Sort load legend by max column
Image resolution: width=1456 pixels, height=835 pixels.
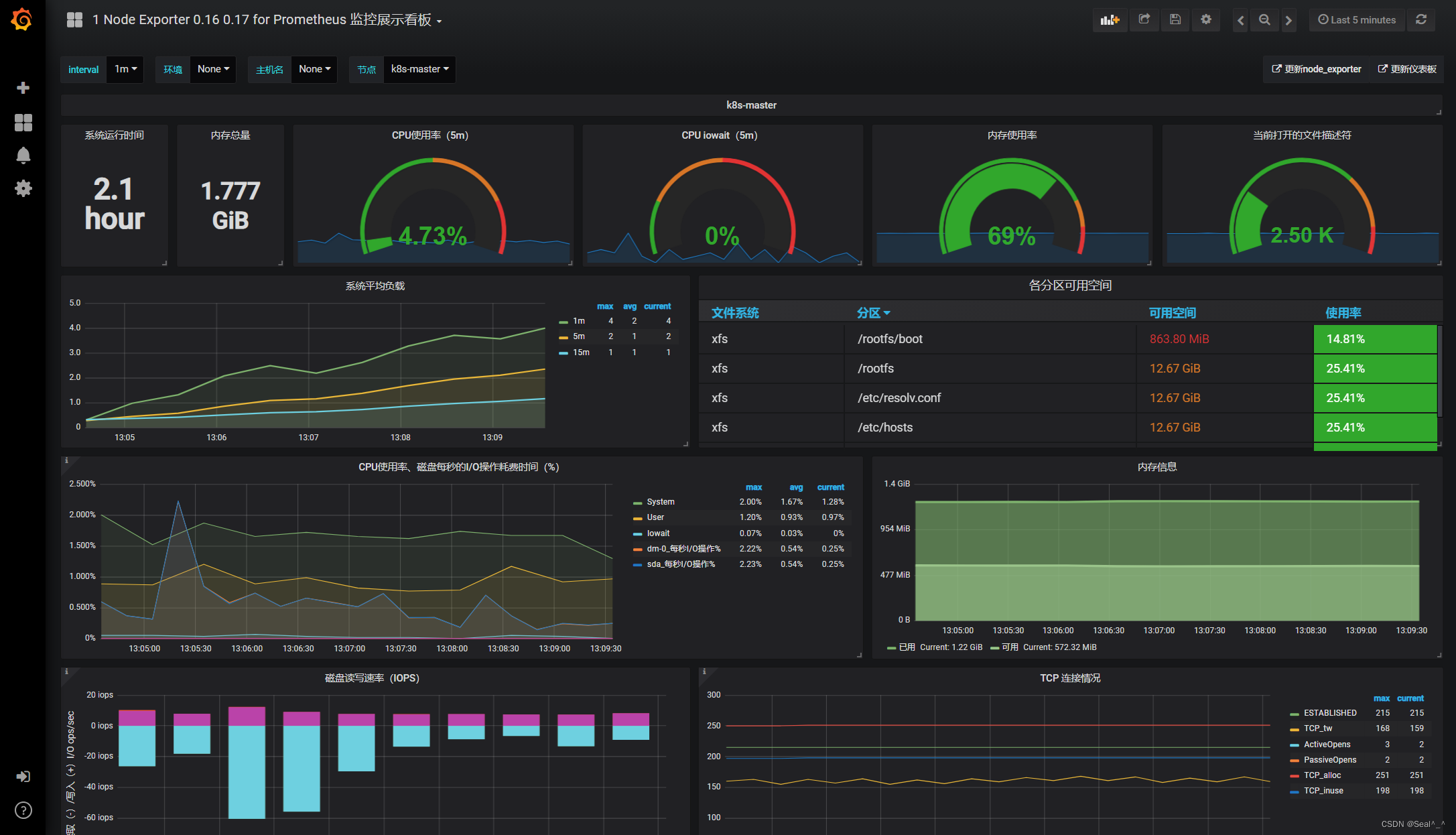[605, 306]
